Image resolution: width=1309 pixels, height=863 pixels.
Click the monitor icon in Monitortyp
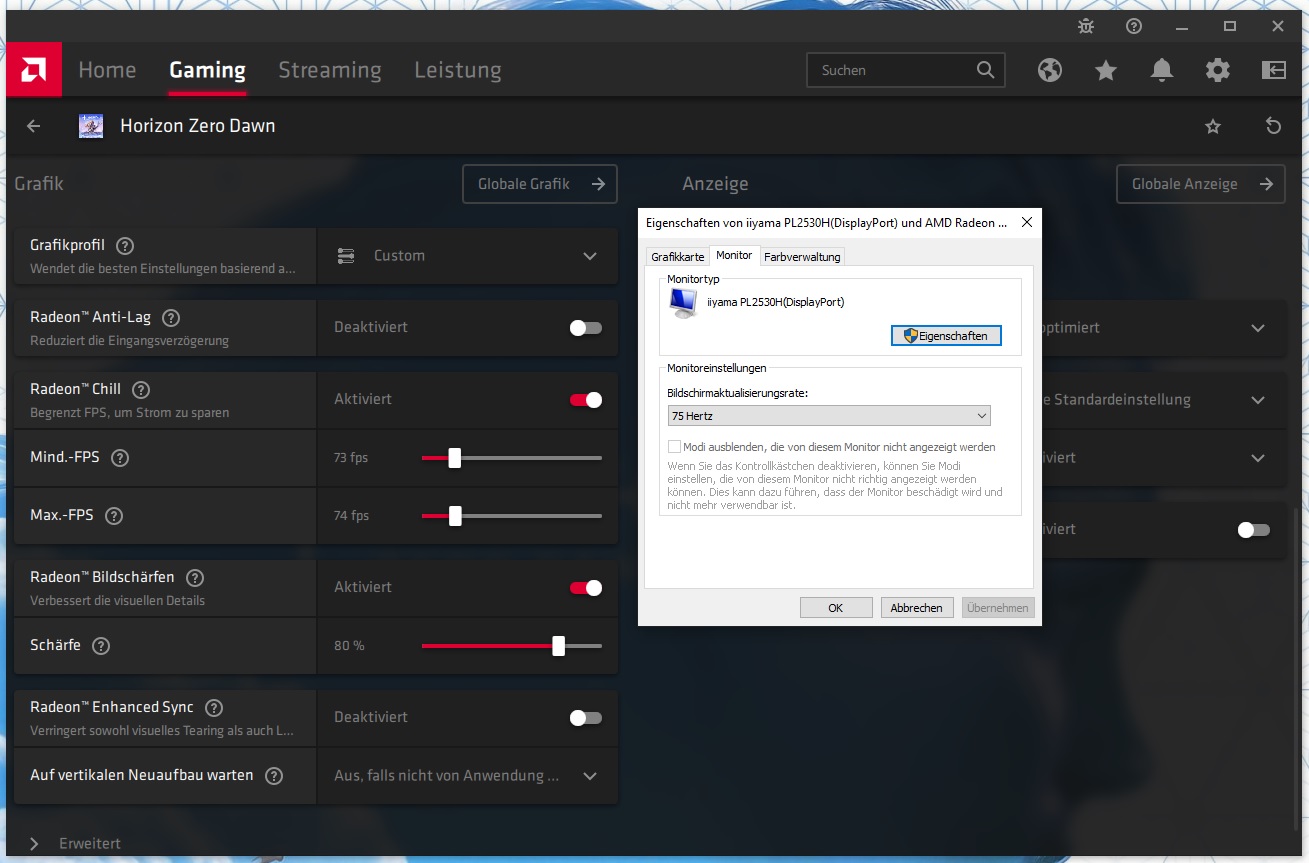coord(684,302)
